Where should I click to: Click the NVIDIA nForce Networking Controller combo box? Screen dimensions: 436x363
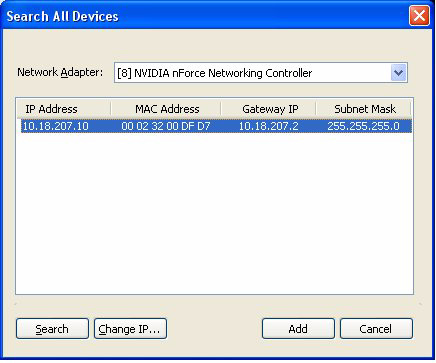click(261, 73)
